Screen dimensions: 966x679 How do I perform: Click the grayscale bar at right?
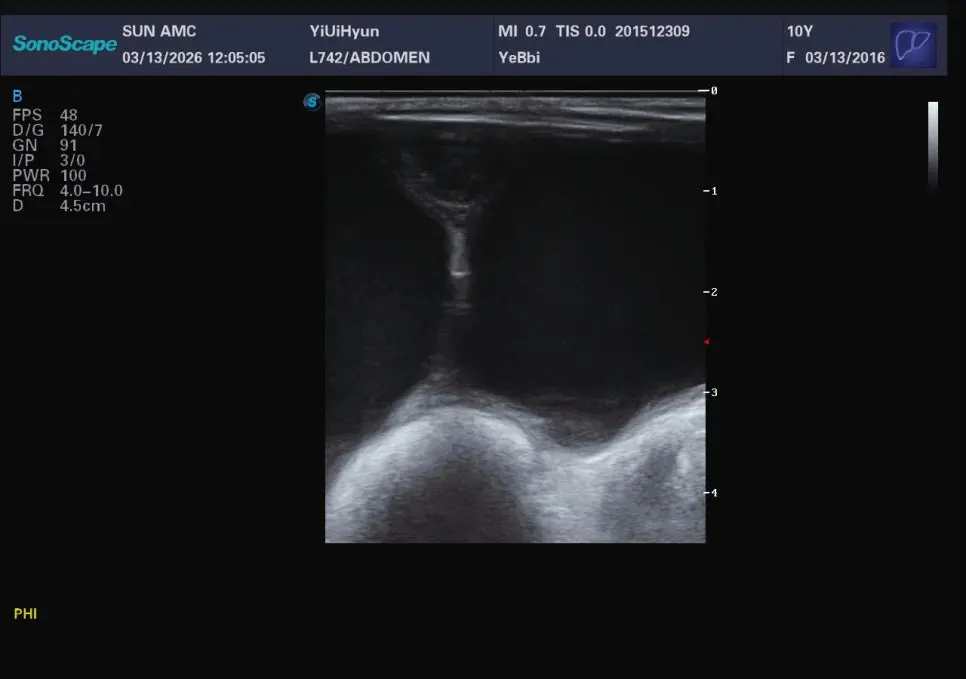point(933,145)
